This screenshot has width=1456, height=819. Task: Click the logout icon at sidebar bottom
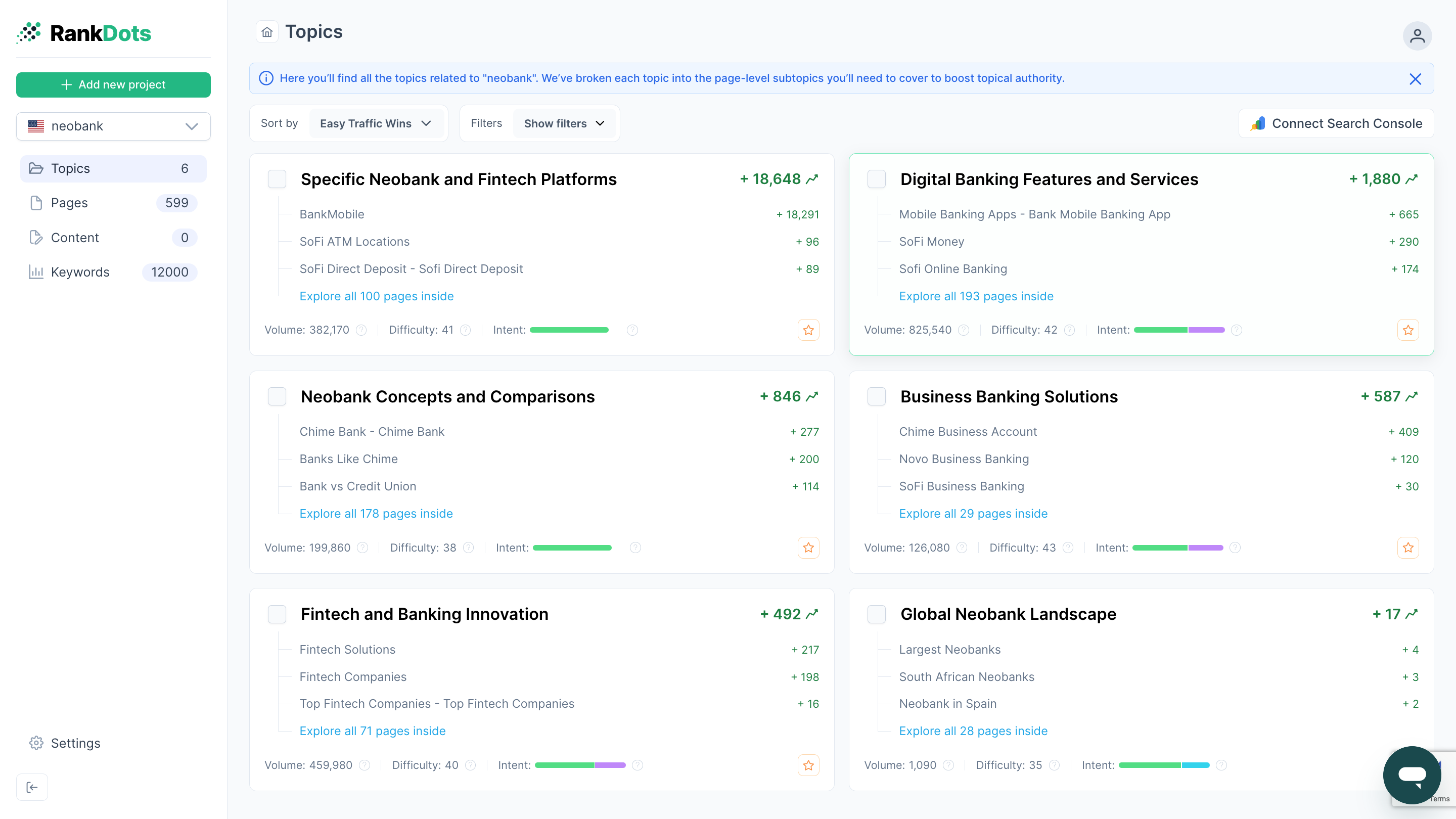point(32,787)
